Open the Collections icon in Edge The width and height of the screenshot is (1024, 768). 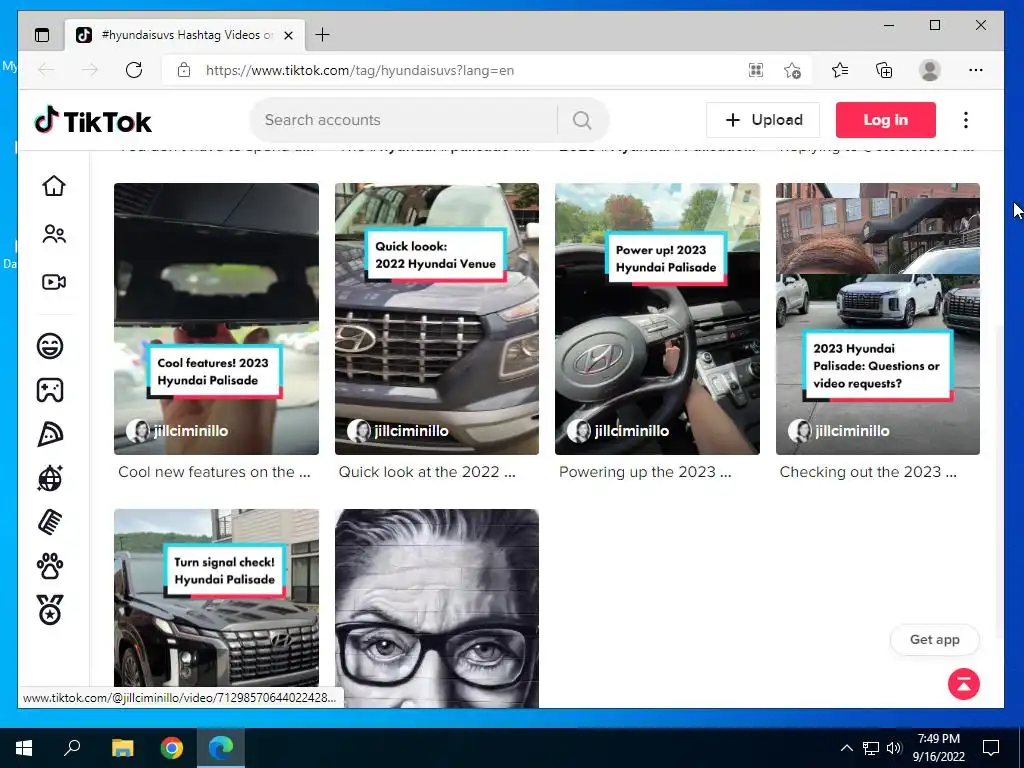[884, 70]
